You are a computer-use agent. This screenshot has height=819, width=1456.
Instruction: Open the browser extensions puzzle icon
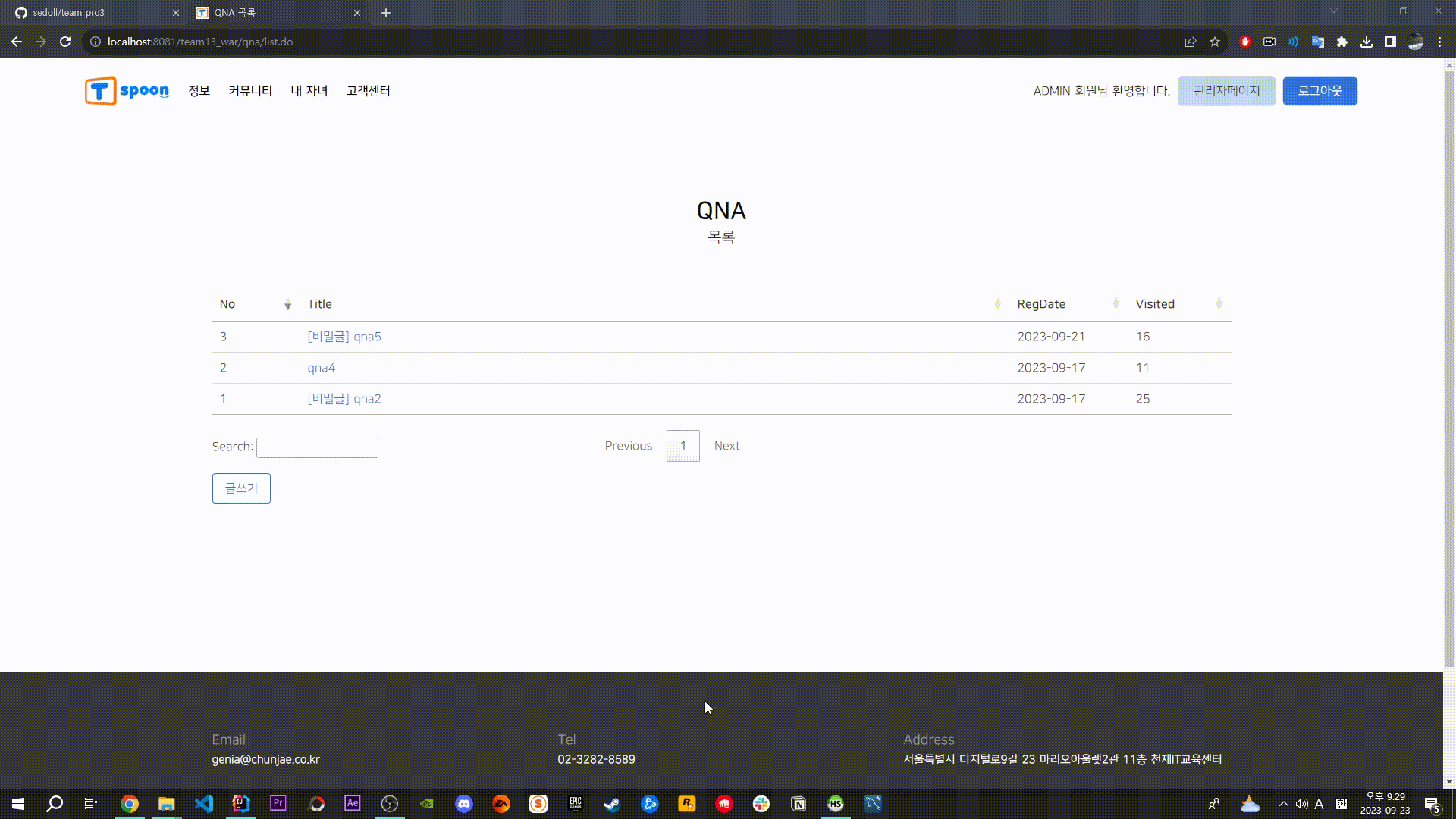[x=1342, y=42]
